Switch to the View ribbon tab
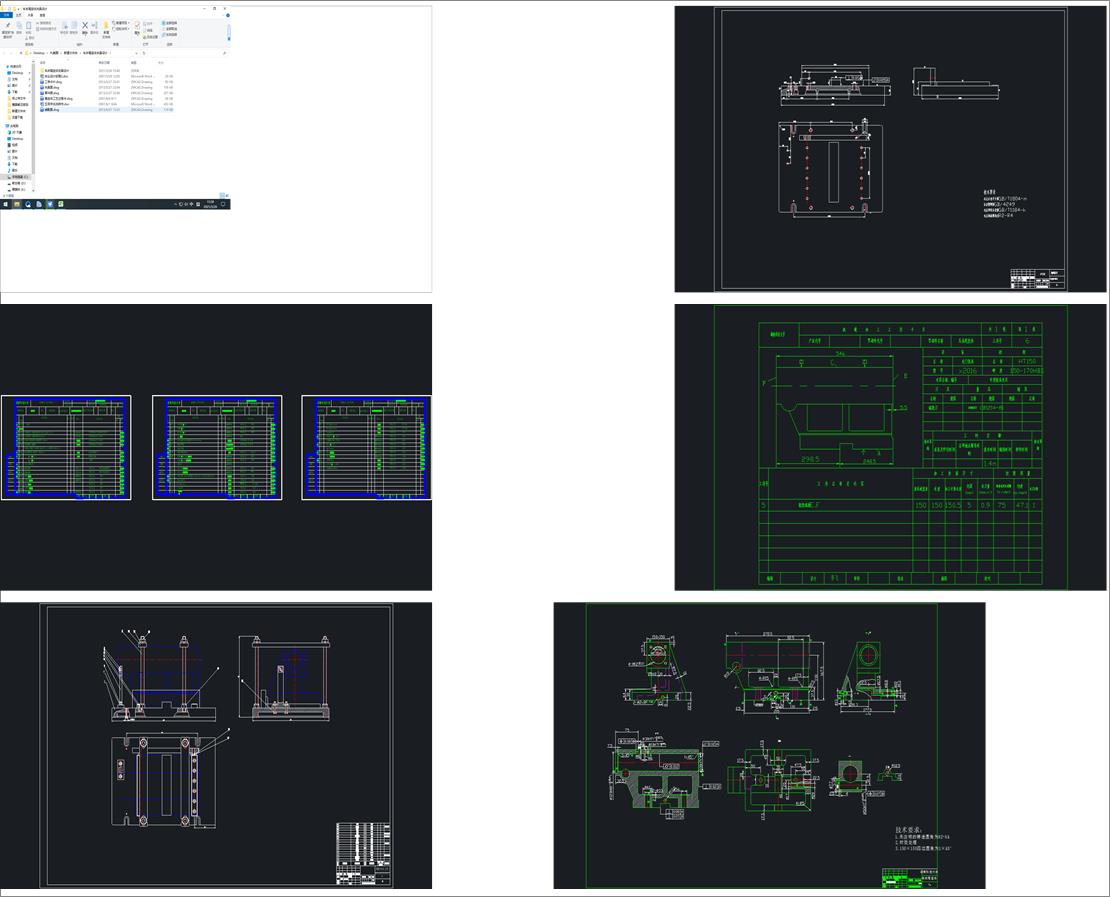The width and height of the screenshot is (1110, 897). point(42,15)
